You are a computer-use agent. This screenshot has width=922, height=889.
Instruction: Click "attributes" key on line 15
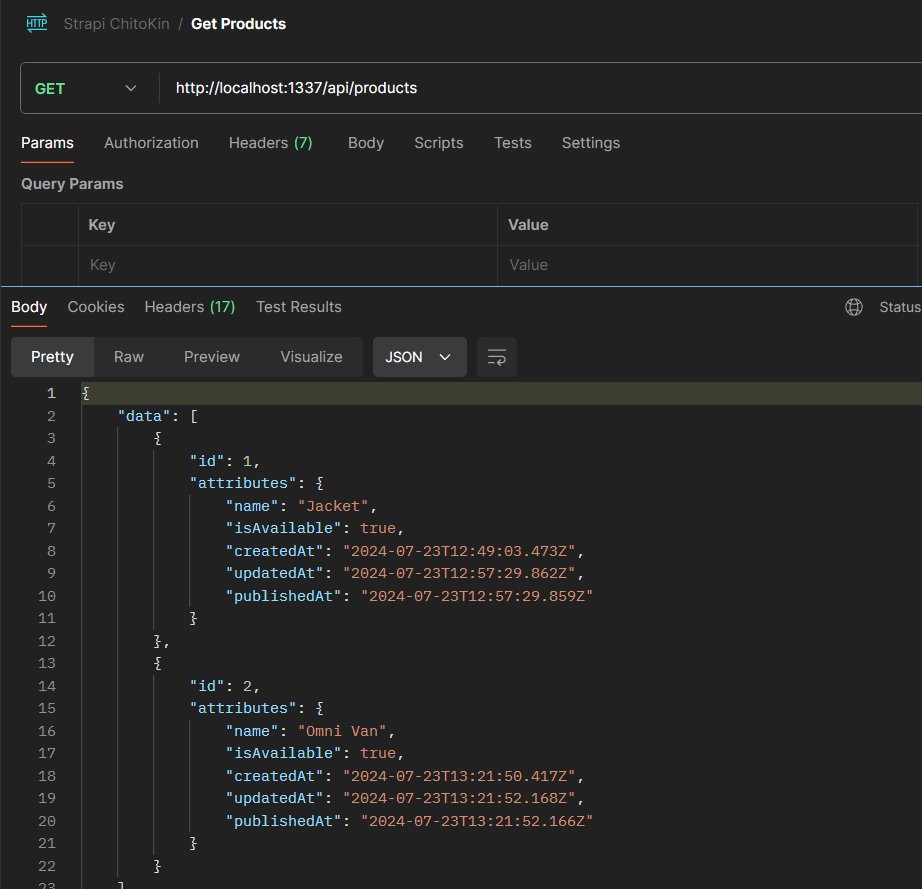click(x=243, y=708)
